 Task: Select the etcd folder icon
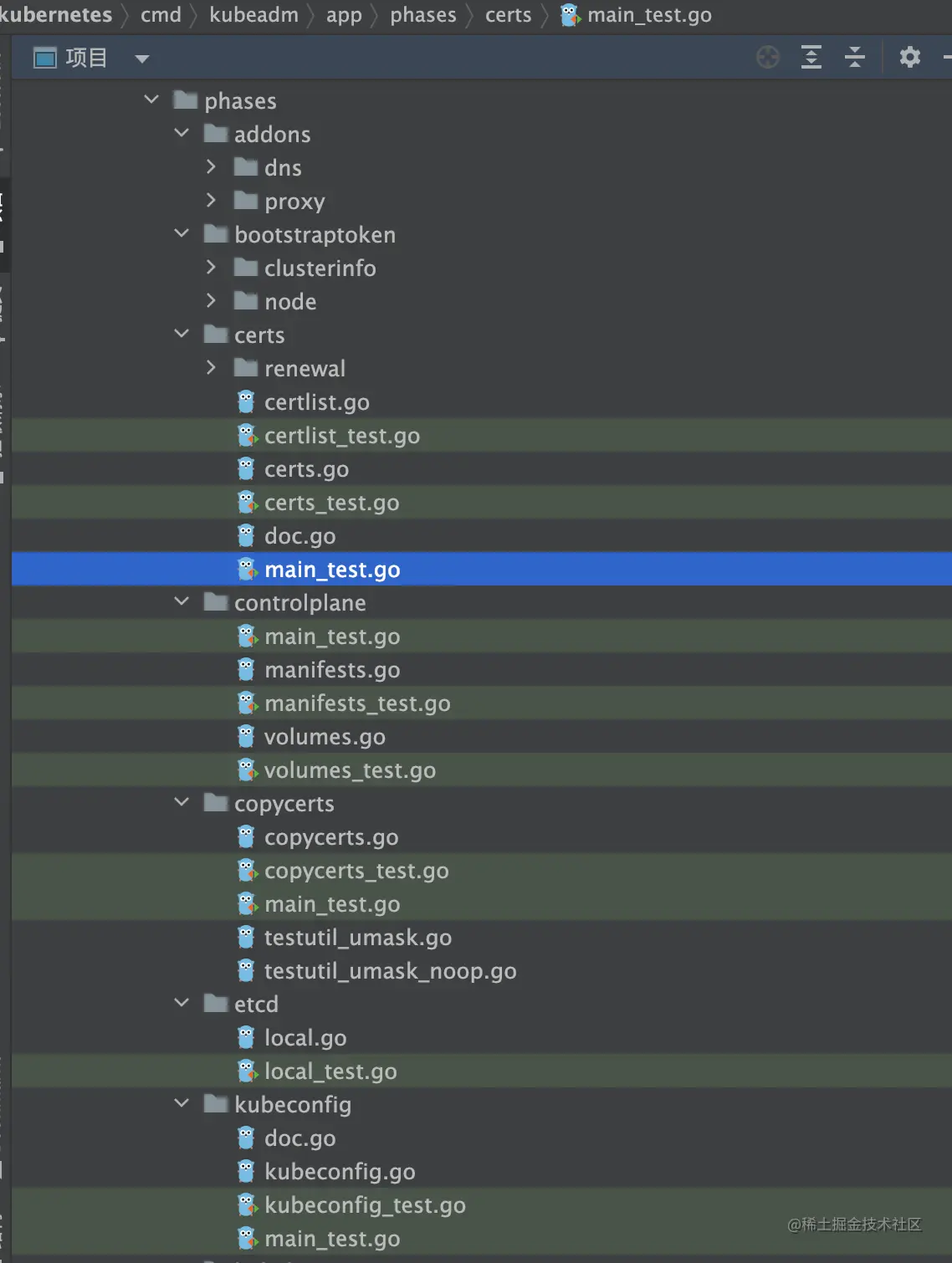[x=216, y=1003]
